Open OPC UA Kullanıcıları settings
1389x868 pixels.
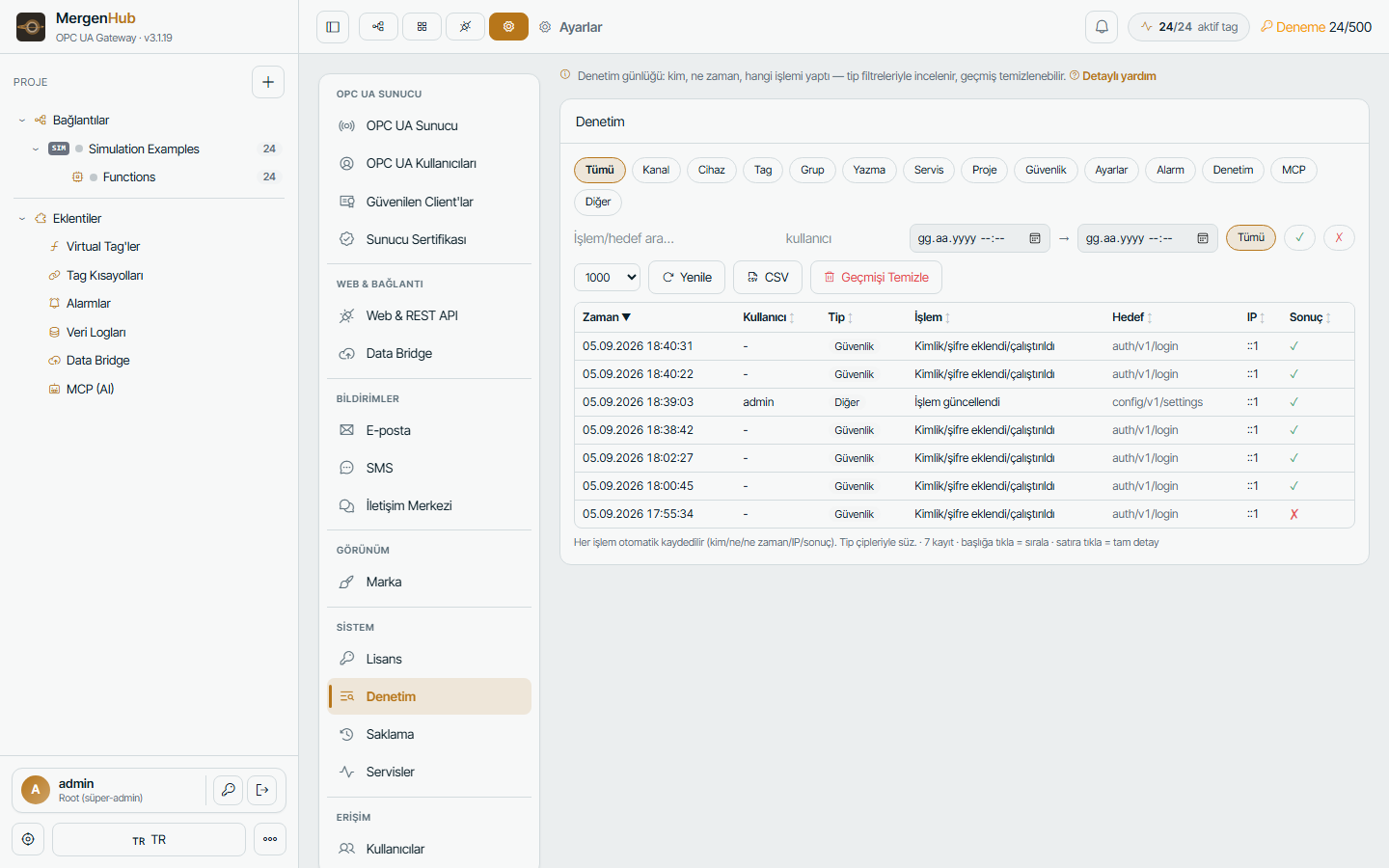tap(429, 164)
